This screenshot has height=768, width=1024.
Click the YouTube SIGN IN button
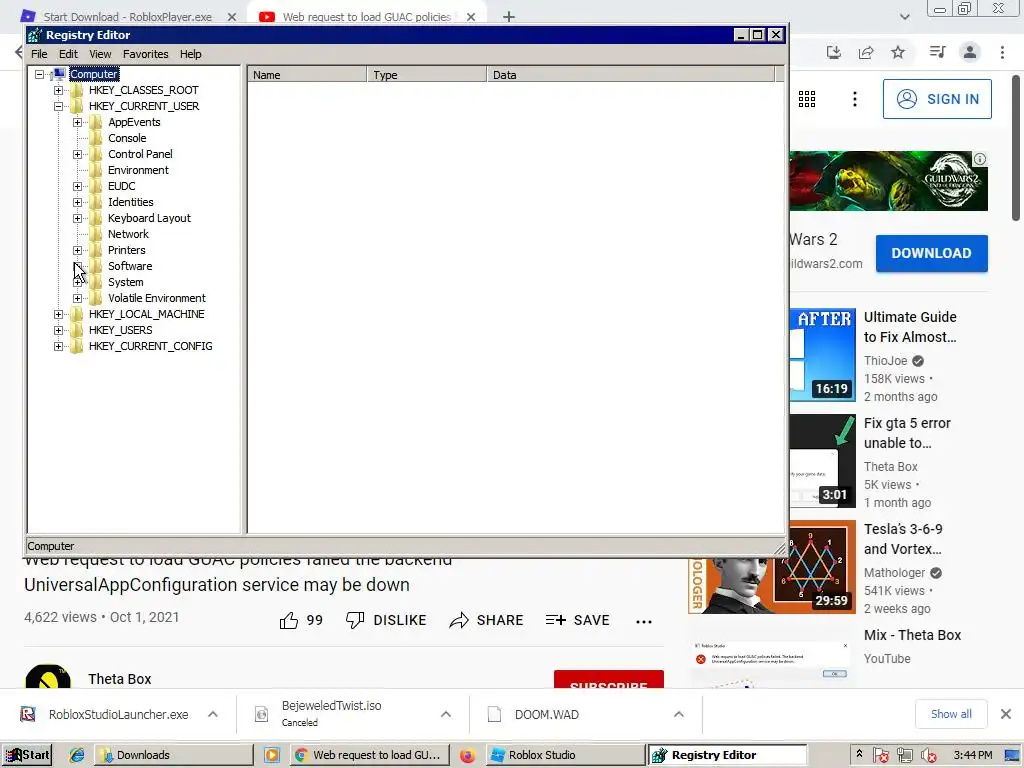(937, 99)
